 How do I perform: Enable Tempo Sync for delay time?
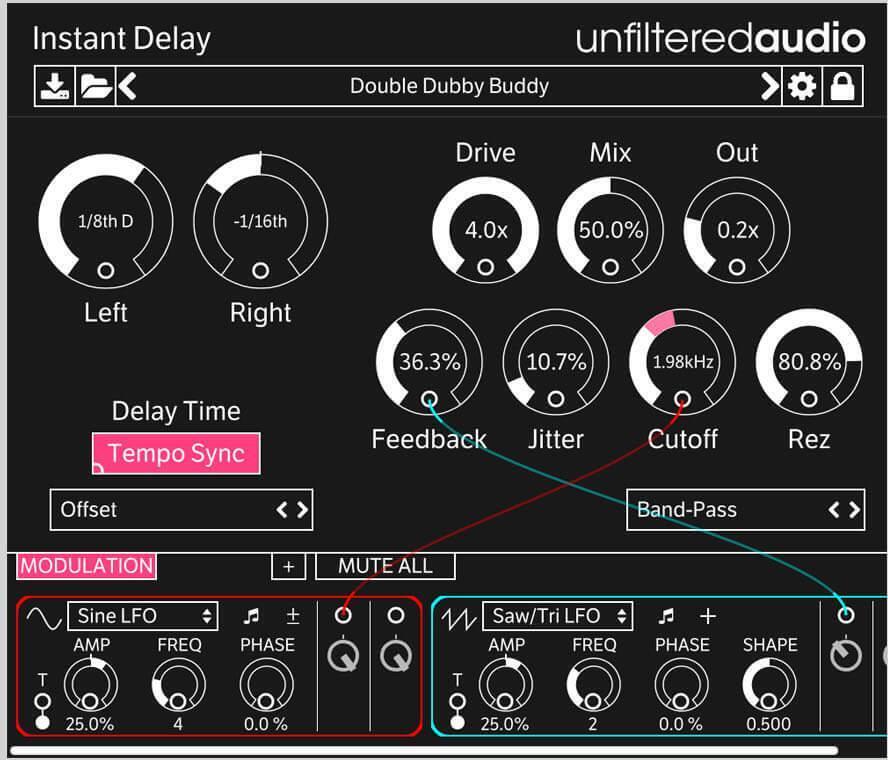click(176, 453)
